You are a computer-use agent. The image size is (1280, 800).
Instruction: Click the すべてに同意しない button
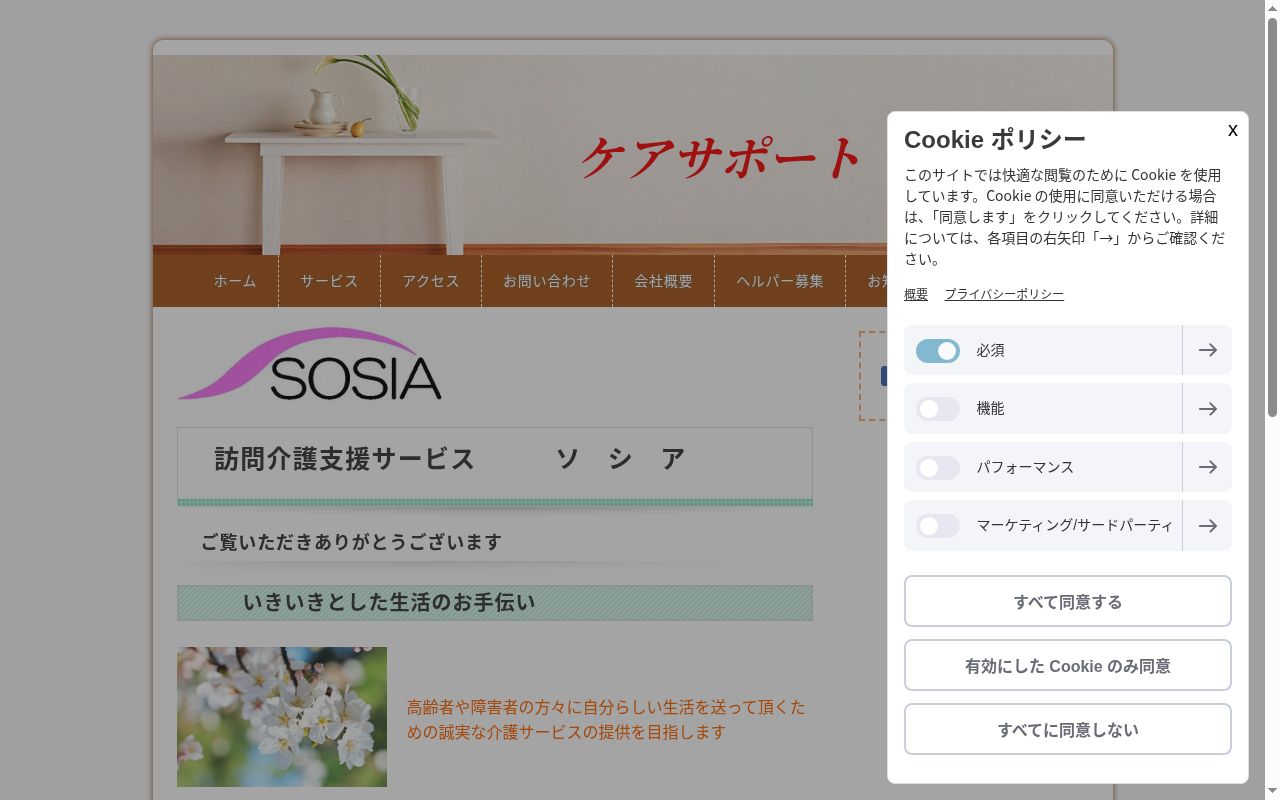(x=1068, y=729)
